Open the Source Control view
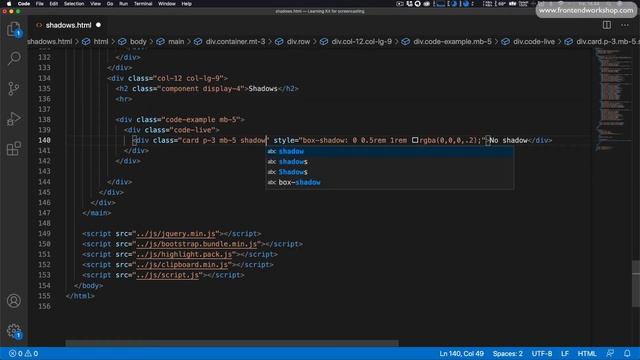 [14, 89]
